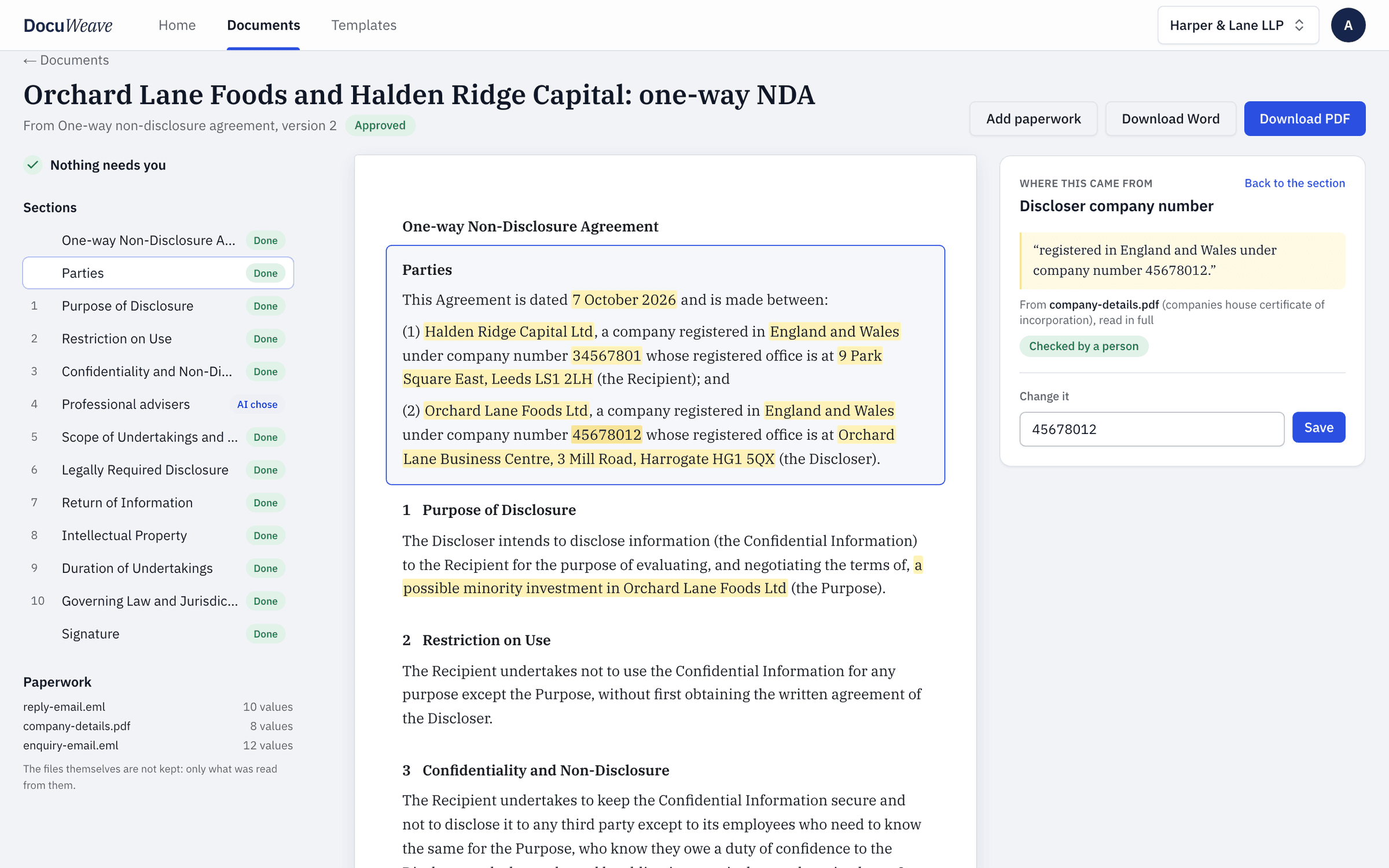
Task: Download the Word version
Action: coord(1170,119)
